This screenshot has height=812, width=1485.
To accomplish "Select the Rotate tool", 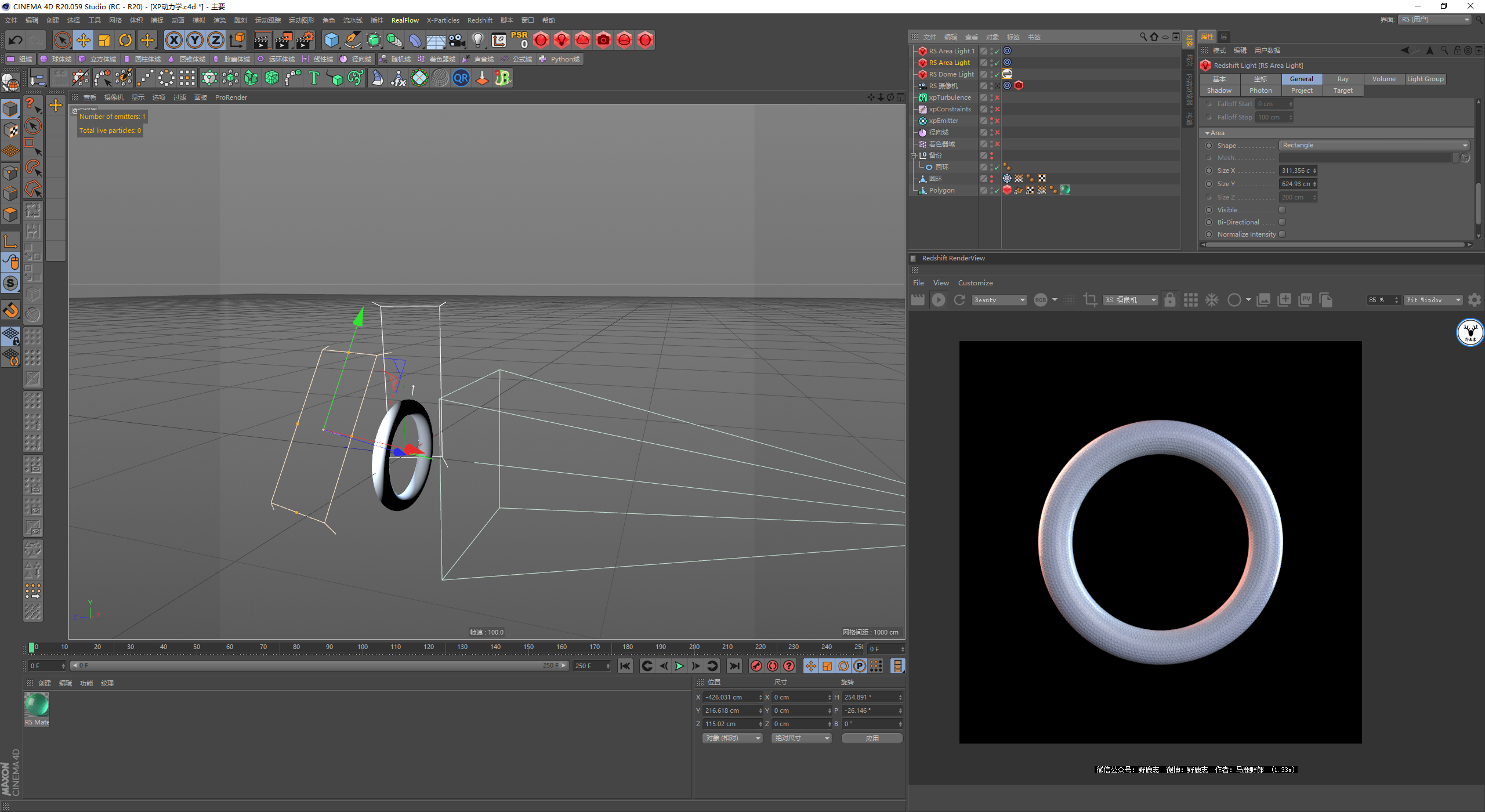I will click(x=125, y=40).
